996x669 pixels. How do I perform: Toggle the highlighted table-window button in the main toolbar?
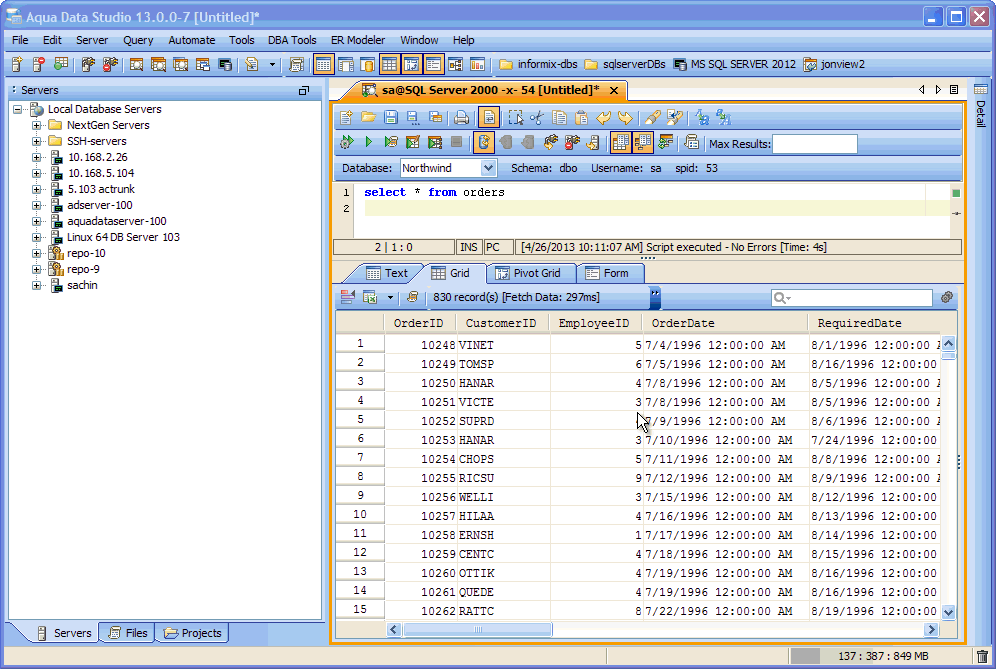[x=323, y=64]
